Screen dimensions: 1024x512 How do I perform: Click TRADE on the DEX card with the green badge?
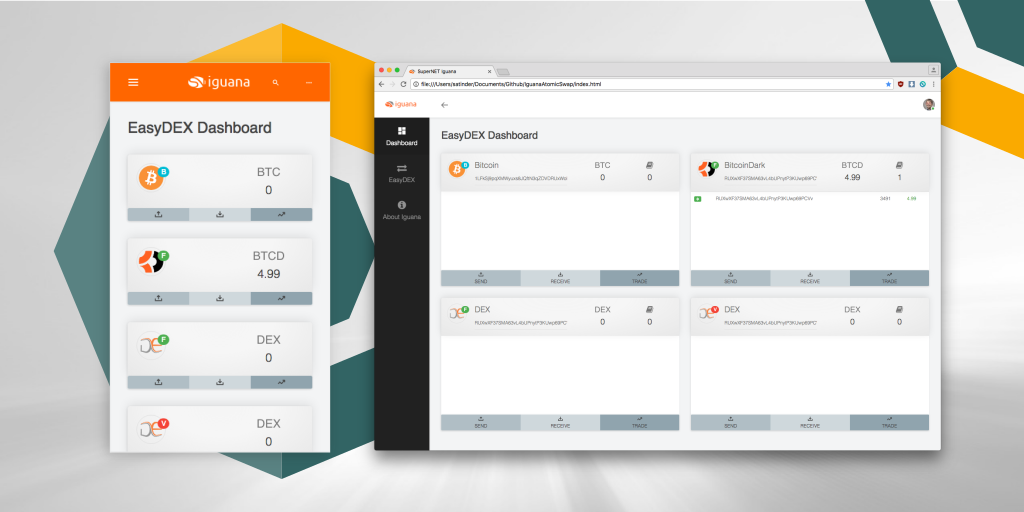tap(639, 423)
